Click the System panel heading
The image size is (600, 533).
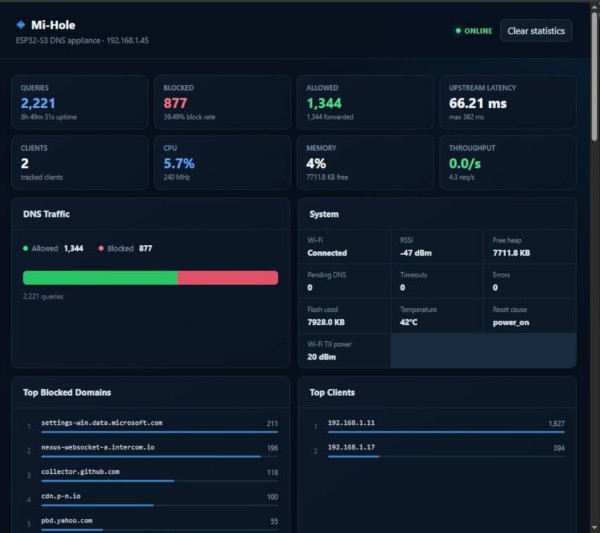coord(324,214)
